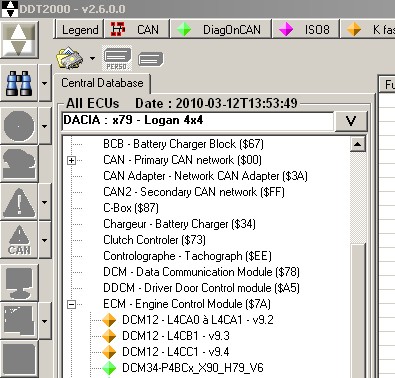395x378 pixels.
Task: Click orange diamond icon of DCM12 v9.2
Action: [x=109, y=320]
